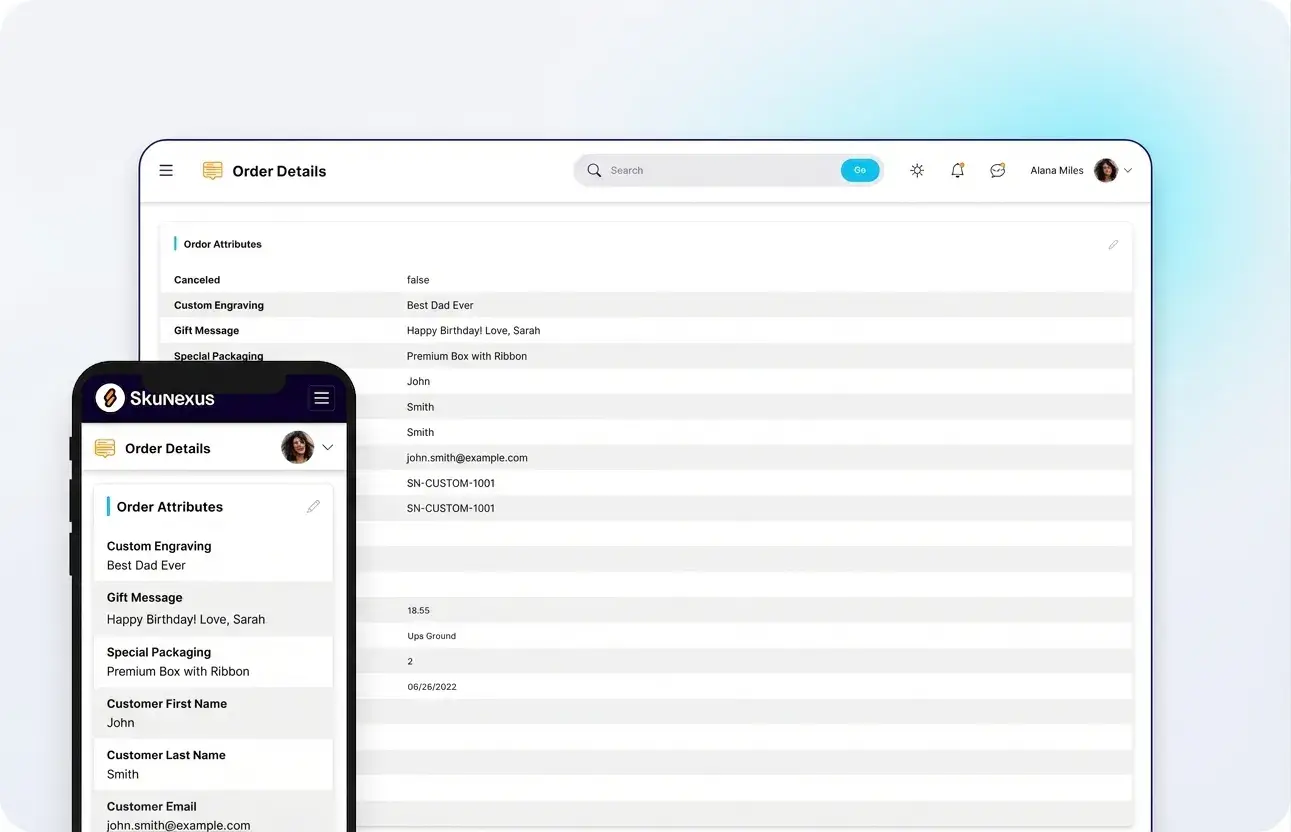Viewport: 1291px width, 832px height.
Task: Expand the Alana Miles user dropdown
Action: pyautogui.click(x=1128, y=171)
